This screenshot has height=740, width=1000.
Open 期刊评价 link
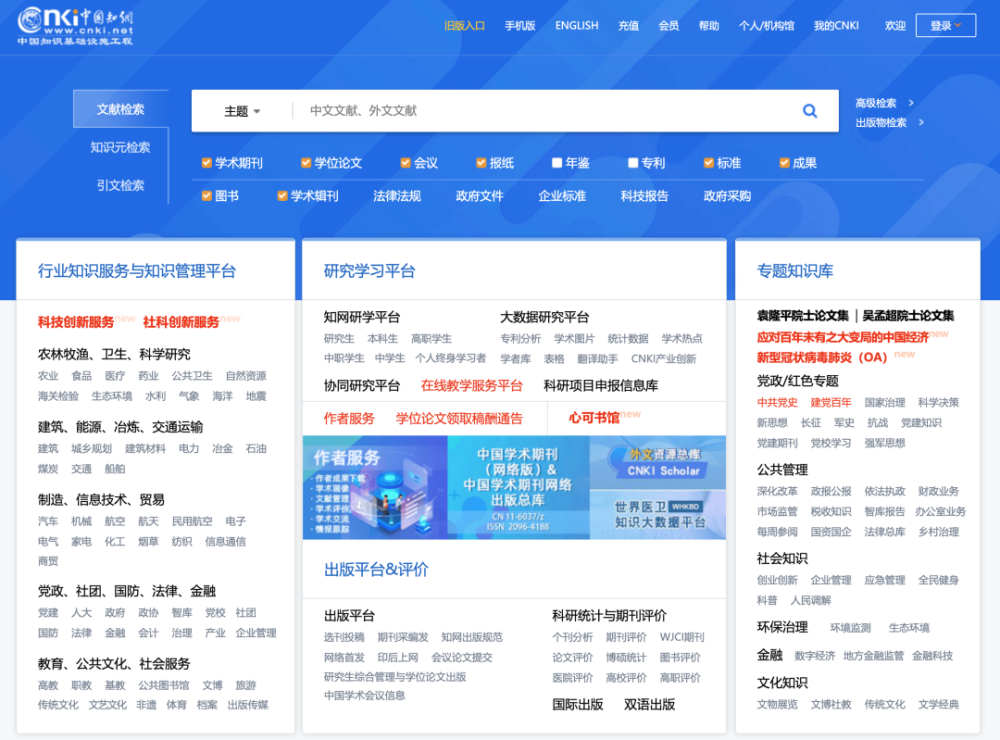click(x=626, y=637)
